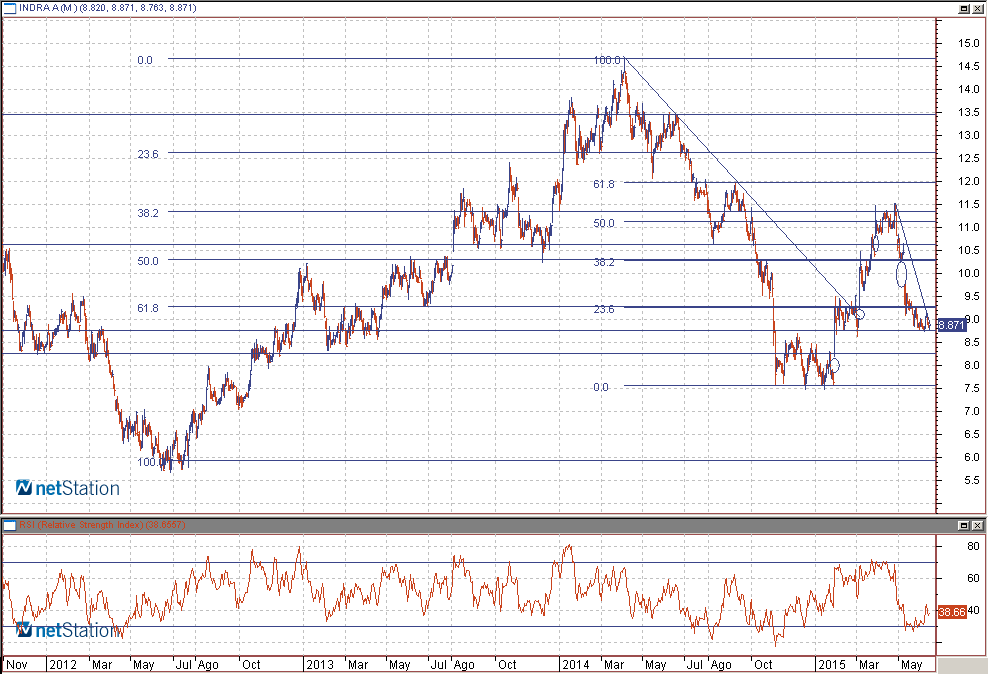
Task: Maximize the INDRA A price chart panel
Action: 963,8
